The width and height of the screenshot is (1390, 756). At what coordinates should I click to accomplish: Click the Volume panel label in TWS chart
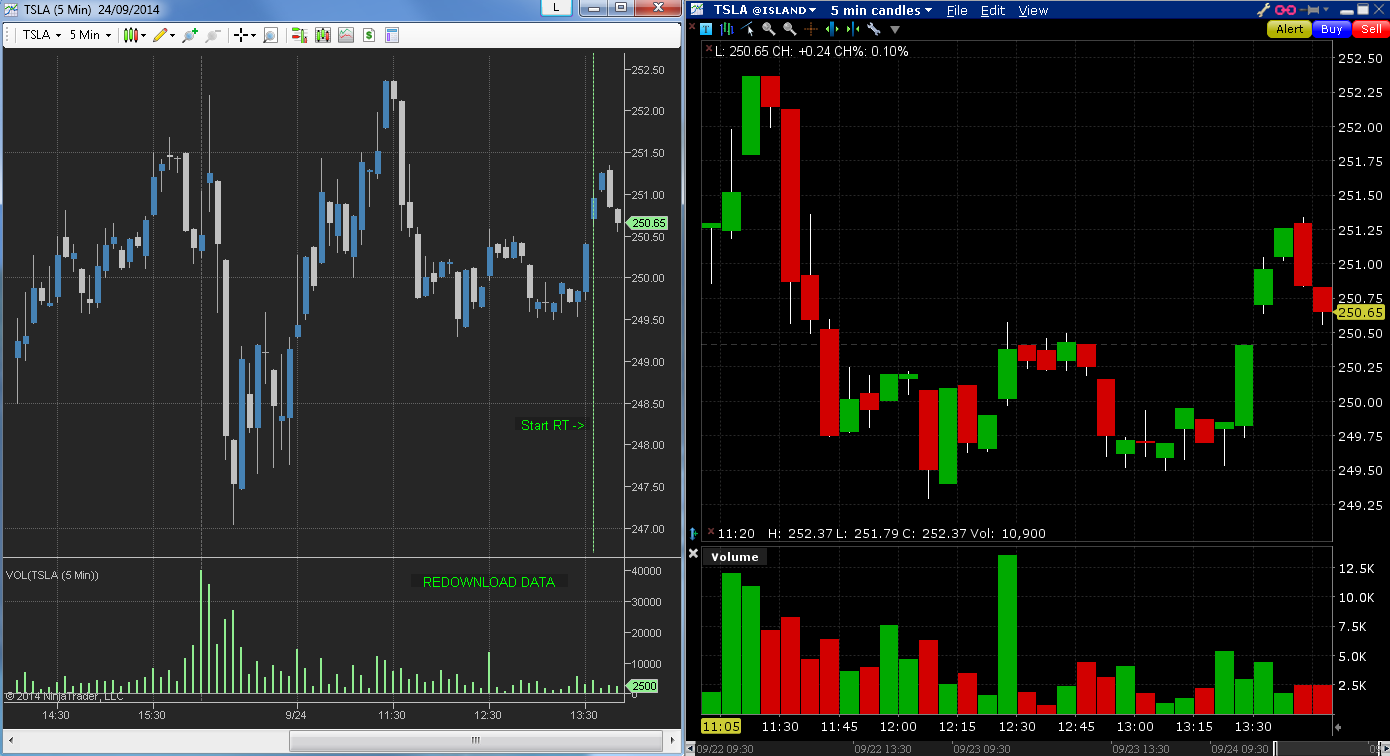coord(735,557)
